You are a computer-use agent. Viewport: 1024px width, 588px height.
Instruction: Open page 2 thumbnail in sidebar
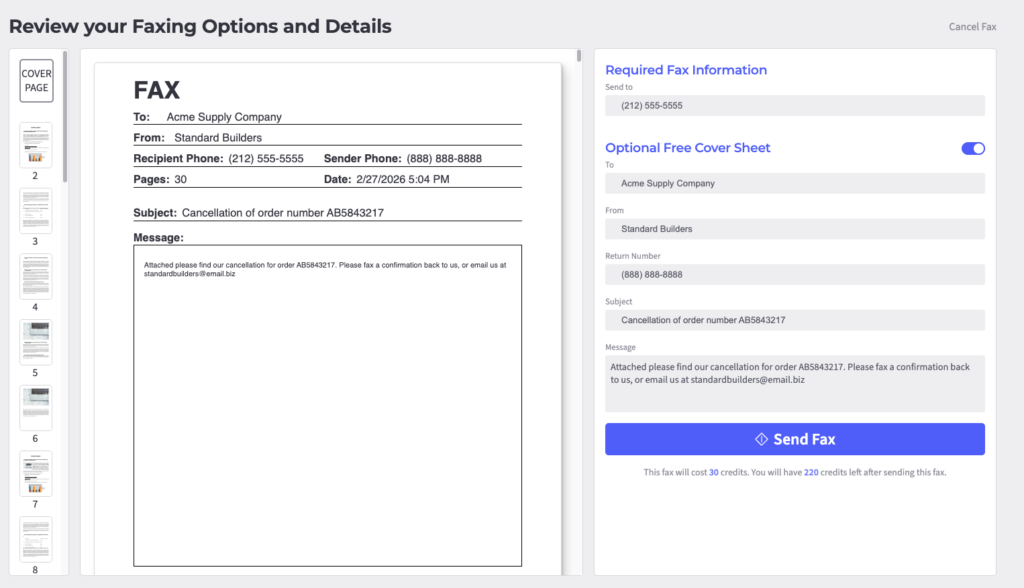click(x=35, y=144)
